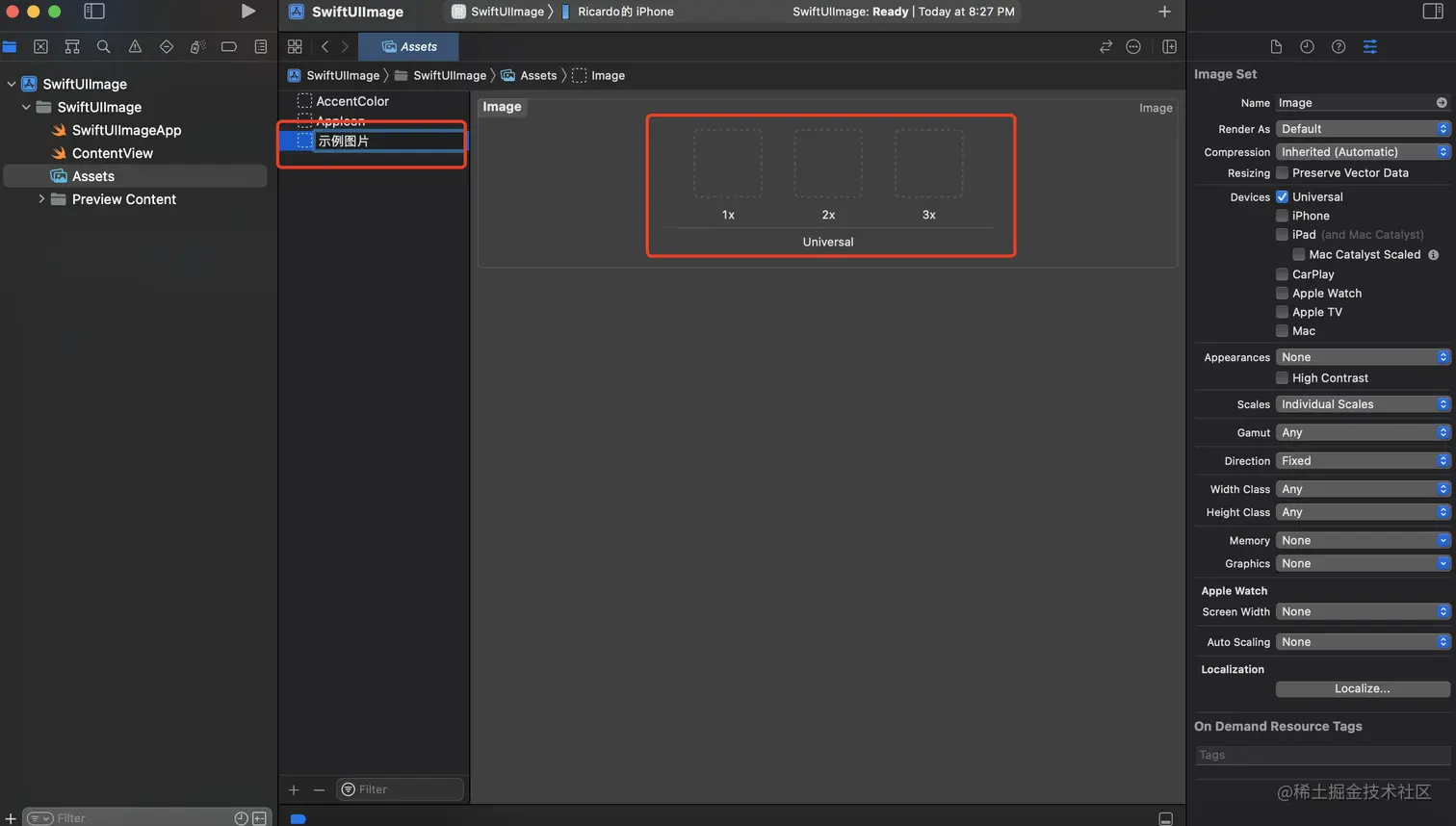Open the Report navigator
This screenshot has height=826, width=1456.
[x=261, y=46]
